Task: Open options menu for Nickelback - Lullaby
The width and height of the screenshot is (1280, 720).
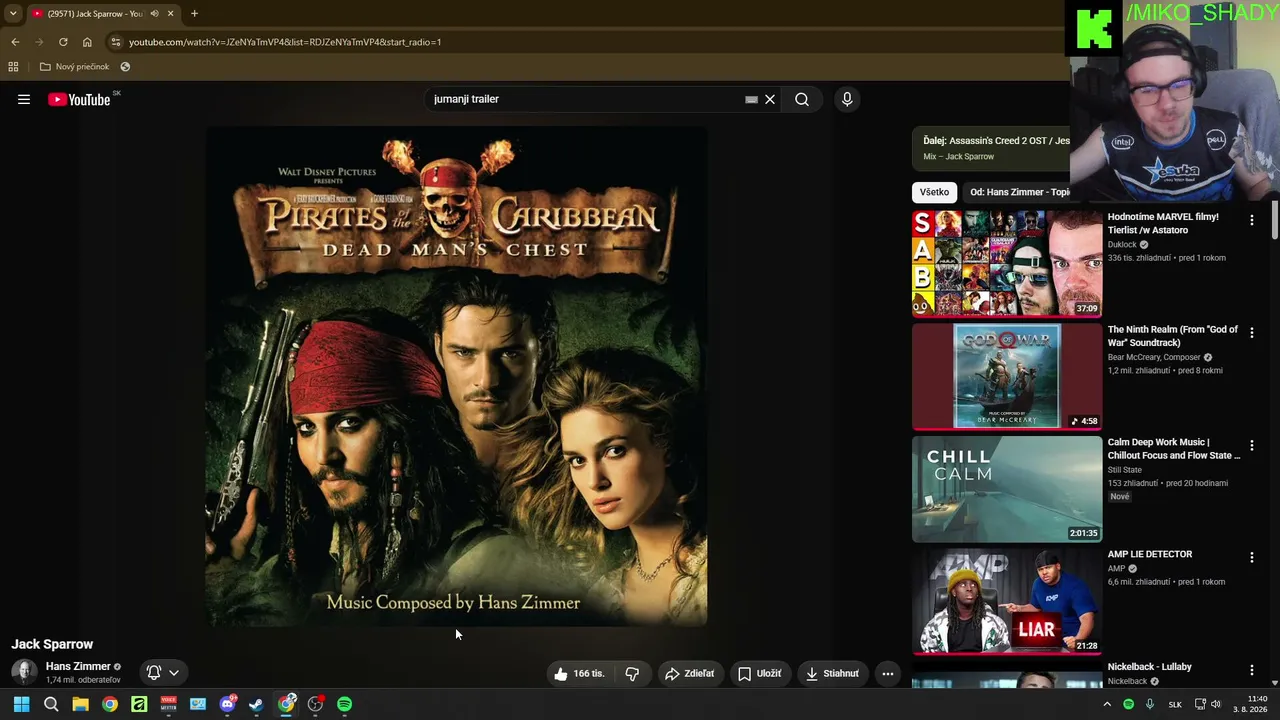Action: (x=1251, y=670)
